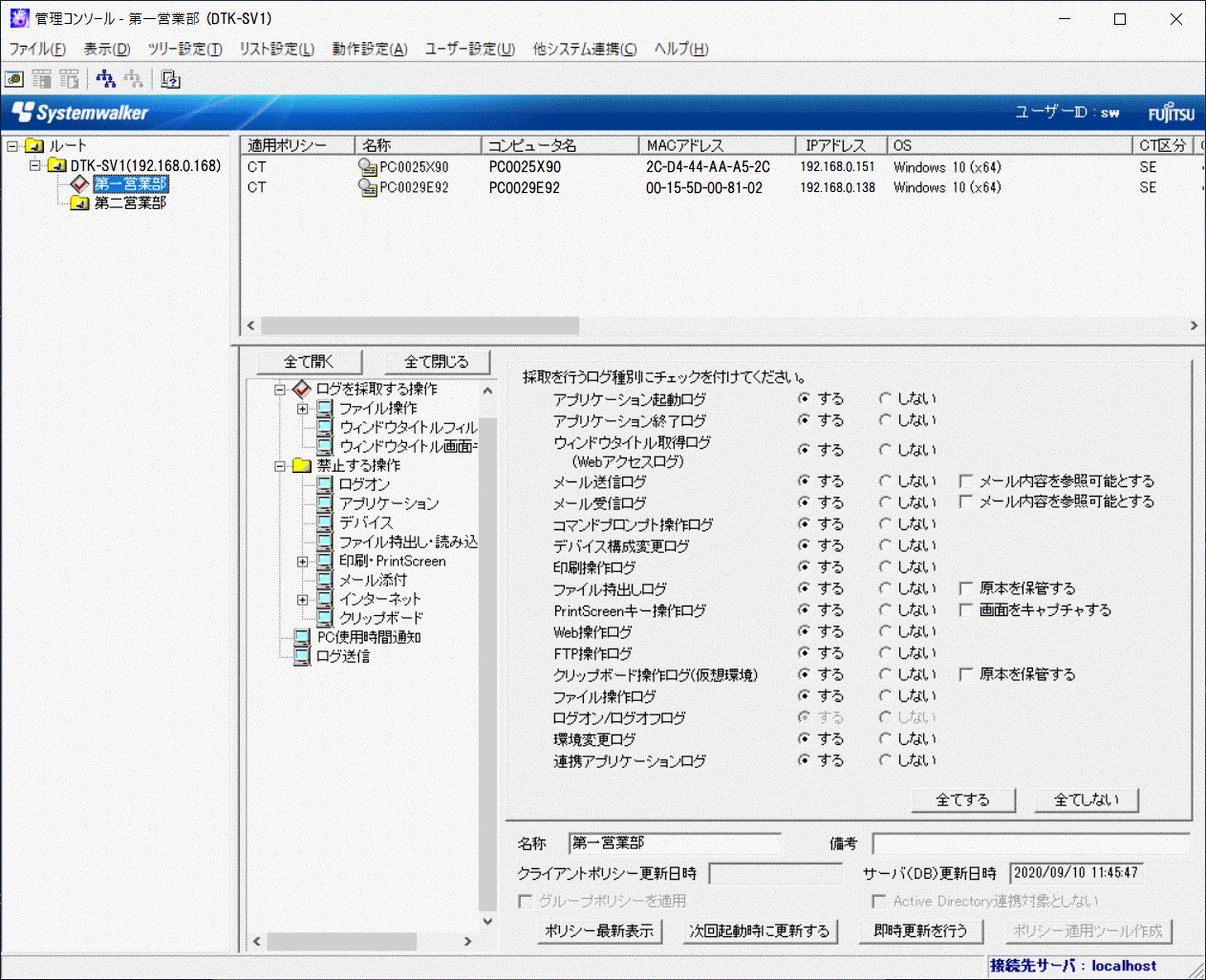Click the first toolbar icon with the gear window

pyautogui.click(x=14, y=79)
